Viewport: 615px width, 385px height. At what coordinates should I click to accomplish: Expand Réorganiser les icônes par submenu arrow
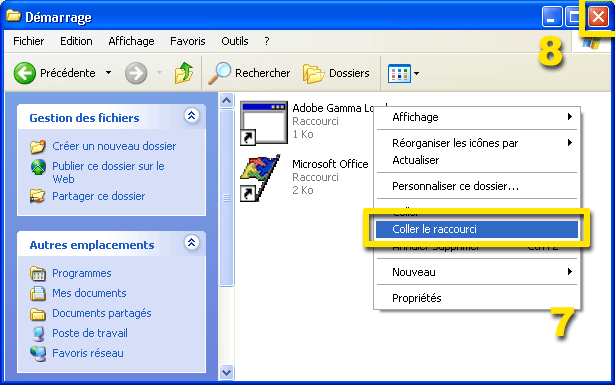click(x=570, y=142)
